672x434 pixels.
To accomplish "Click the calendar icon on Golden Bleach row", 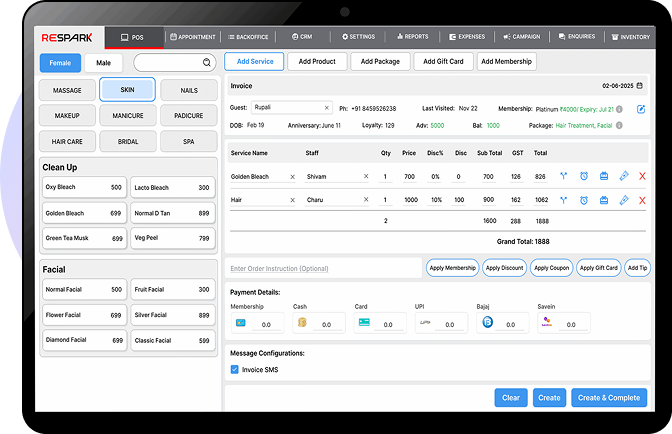I will click(x=604, y=176).
